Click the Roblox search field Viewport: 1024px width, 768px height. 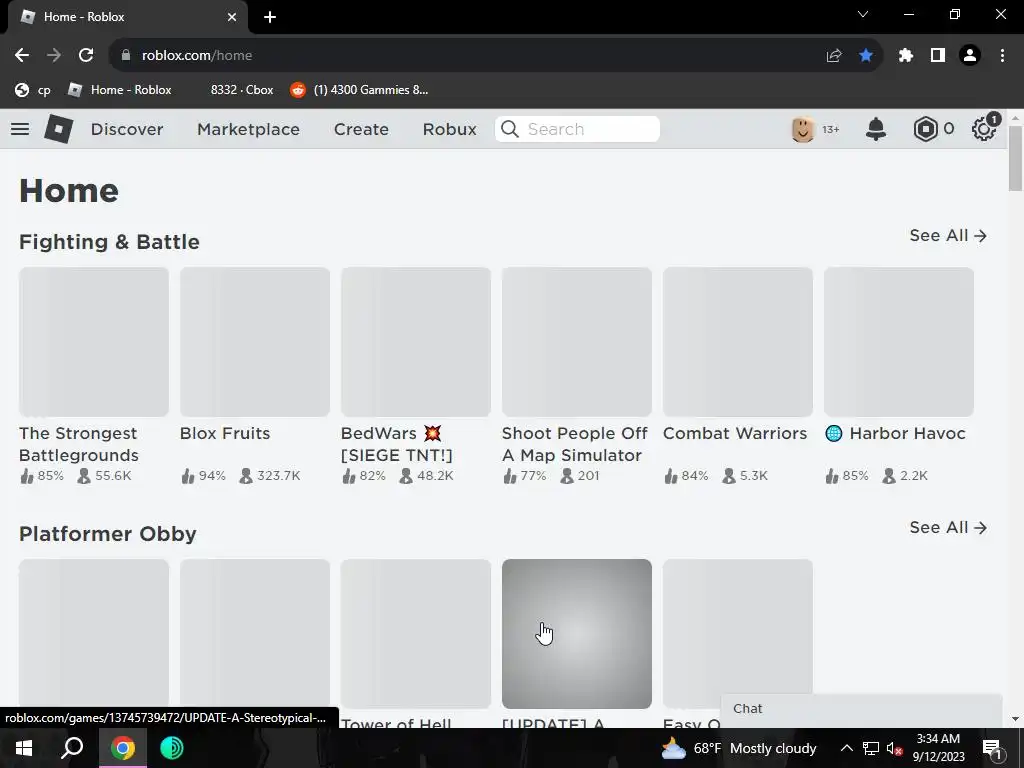tap(577, 129)
